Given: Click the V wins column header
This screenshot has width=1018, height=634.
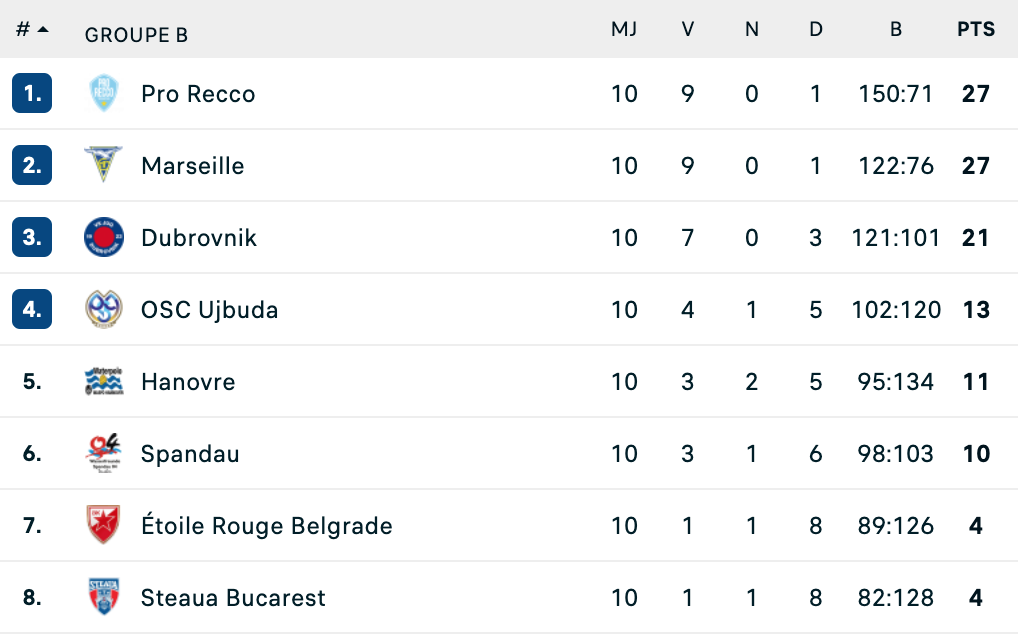Looking at the screenshot, I should coord(688,30).
